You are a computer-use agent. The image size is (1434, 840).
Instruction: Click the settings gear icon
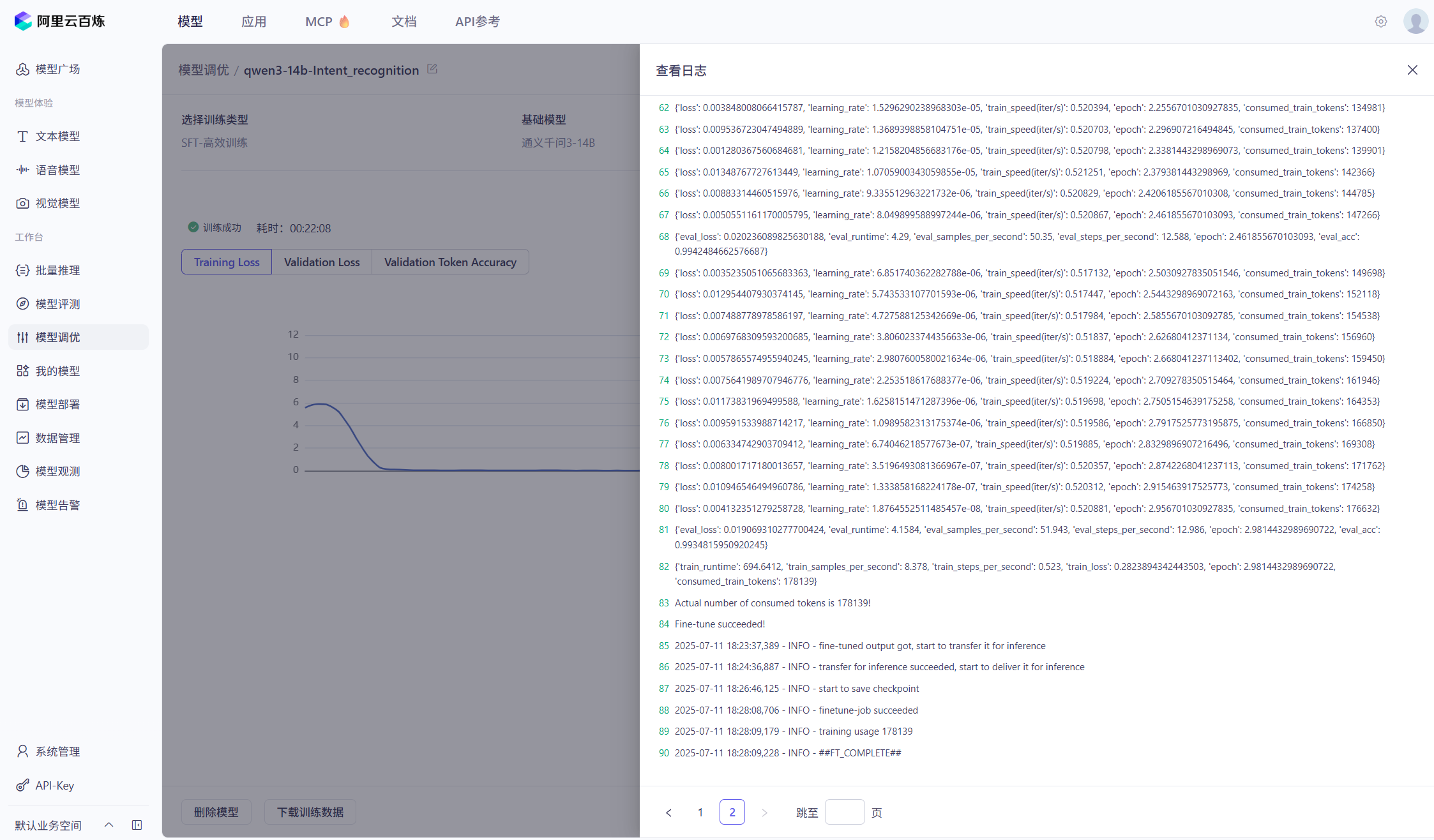tap(1380, 22)
